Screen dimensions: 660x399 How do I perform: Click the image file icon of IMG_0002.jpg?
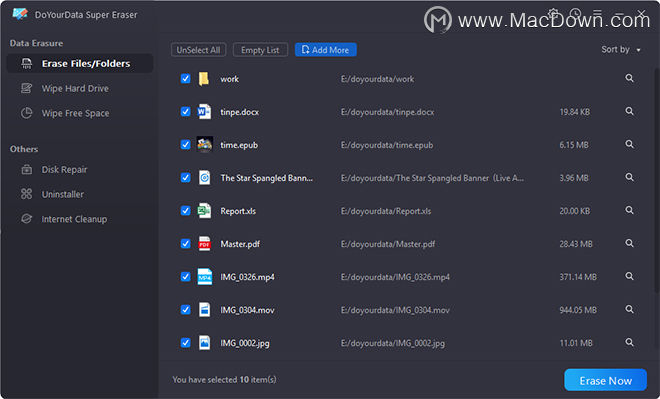pos(205,343)
